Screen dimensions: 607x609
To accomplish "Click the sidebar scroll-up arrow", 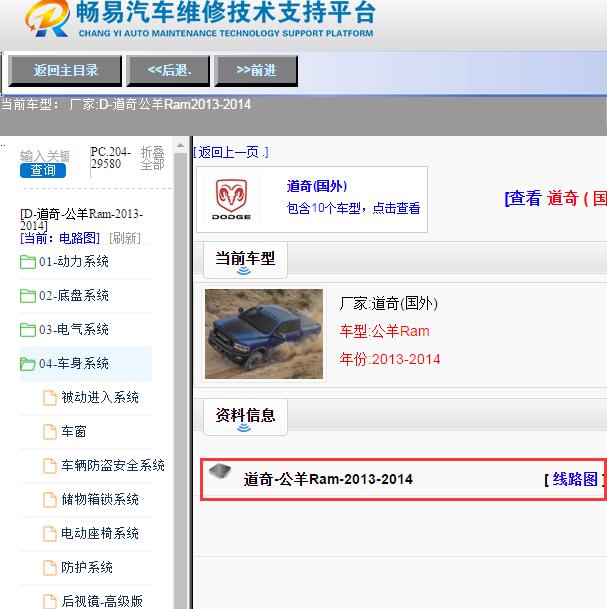I will tap(180, 146).
